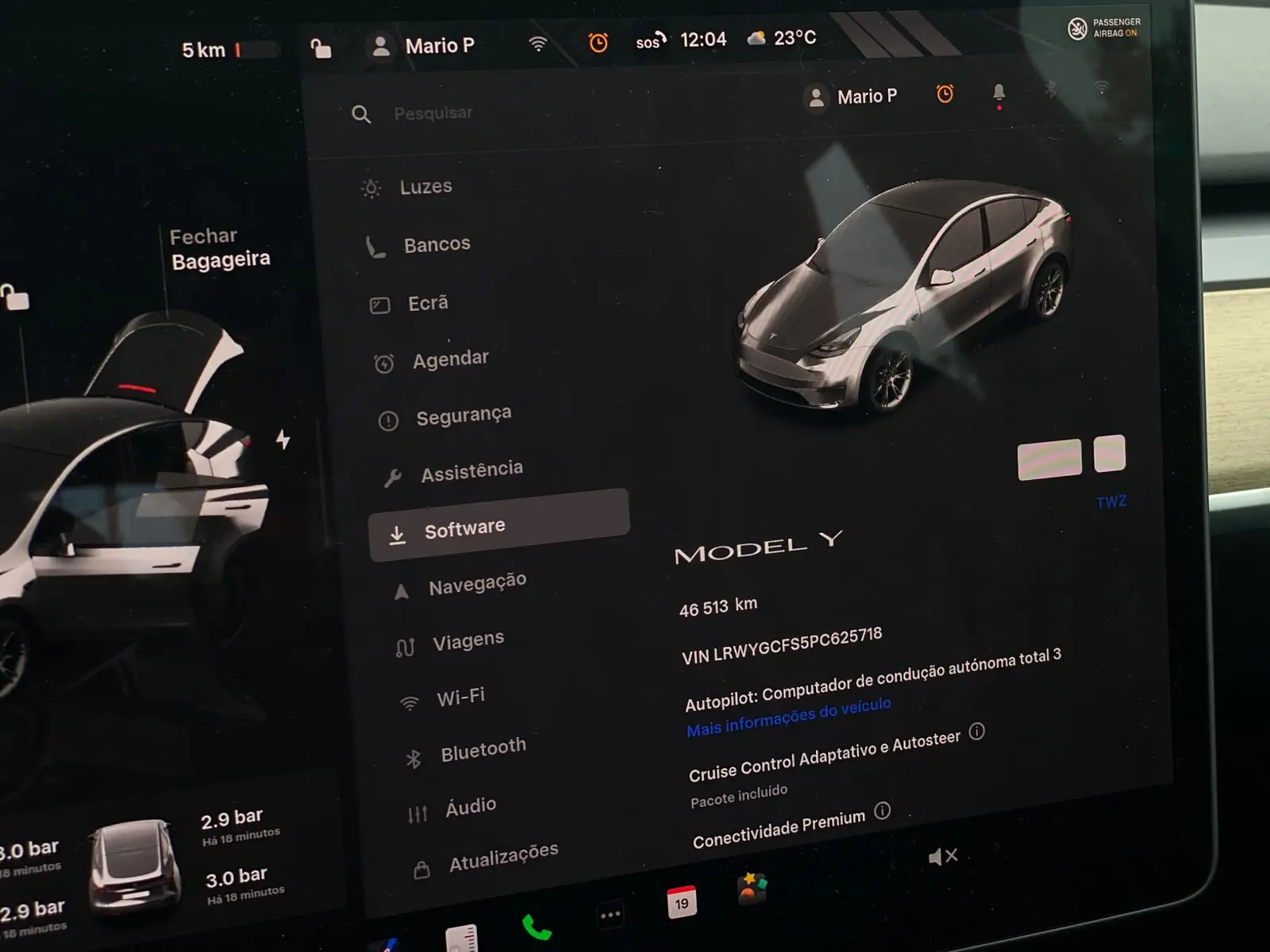
Task: Show info for Cruise Control Adaptativo e Autosteer
Action: point(977,731)
